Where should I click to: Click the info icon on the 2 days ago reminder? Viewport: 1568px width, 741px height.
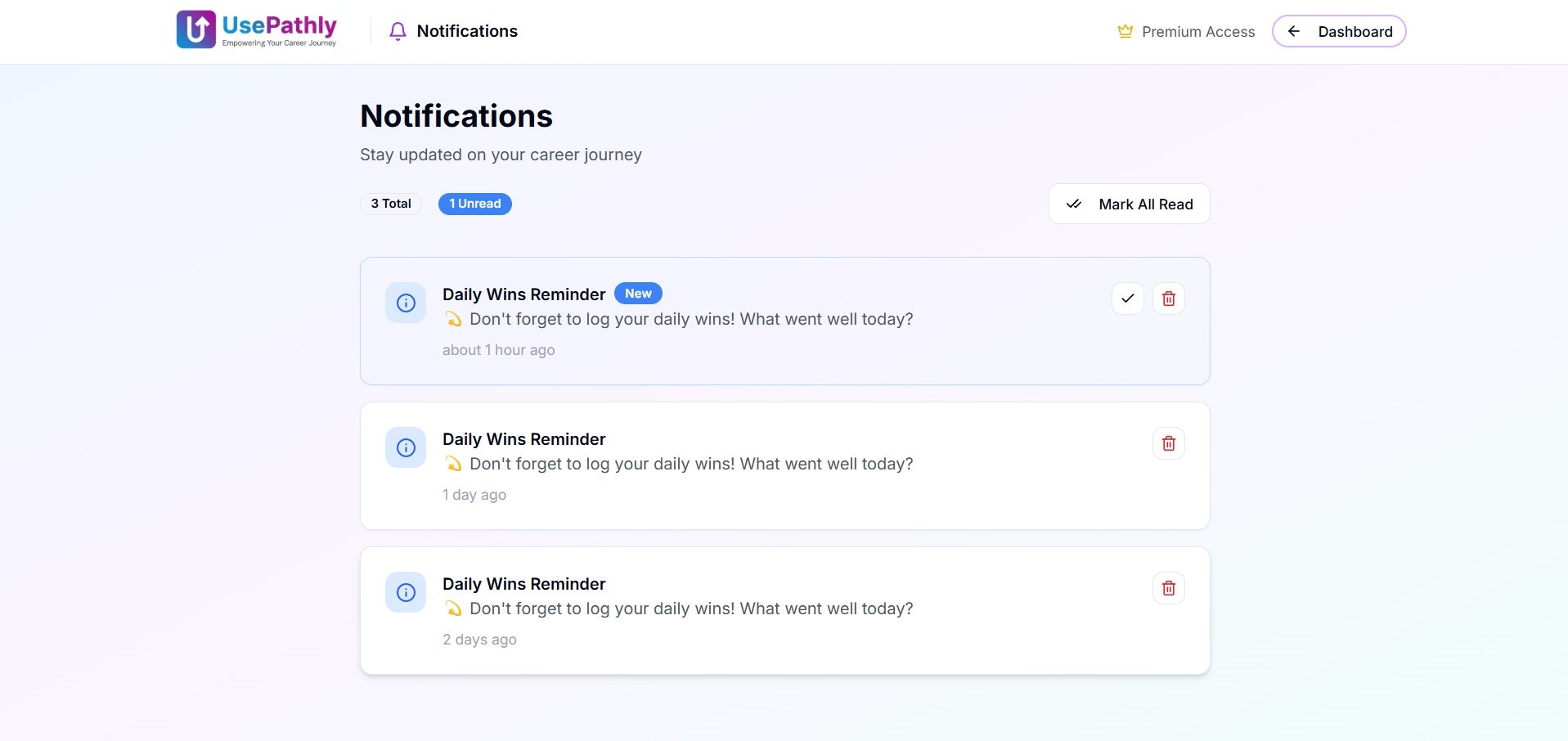click(x=406, y=592)
